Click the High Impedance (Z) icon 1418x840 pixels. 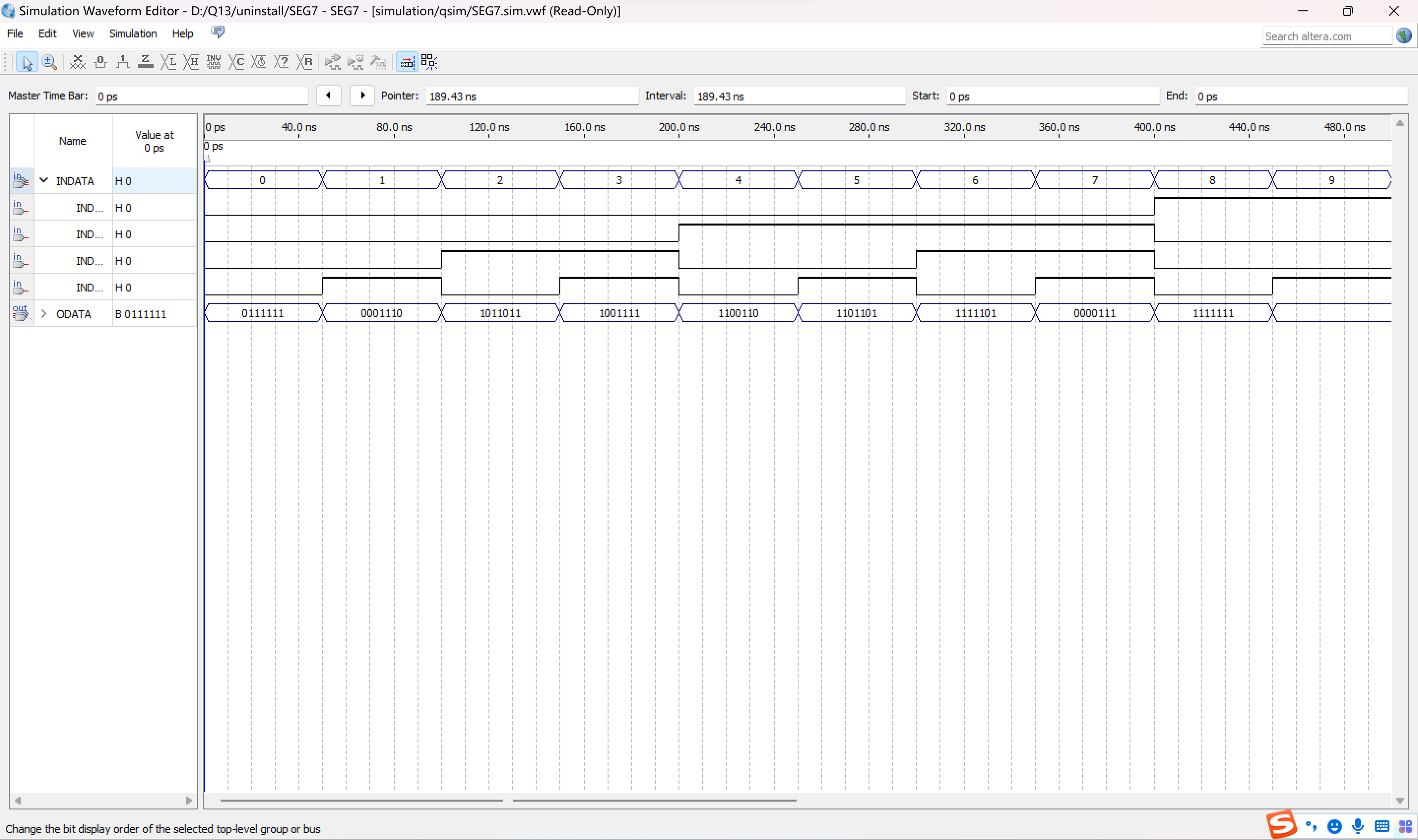(x=145, y=62)
